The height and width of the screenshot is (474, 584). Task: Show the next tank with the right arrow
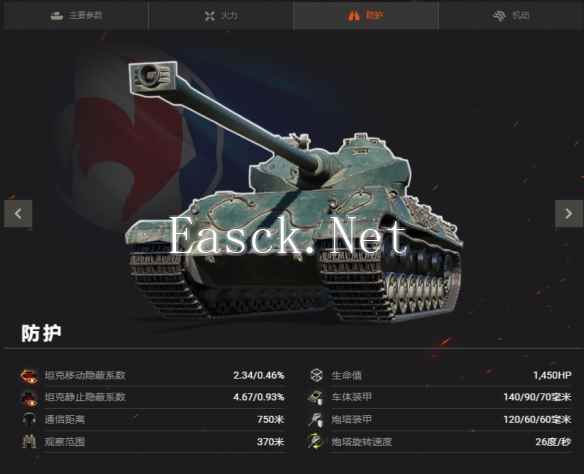pos(569,214)
